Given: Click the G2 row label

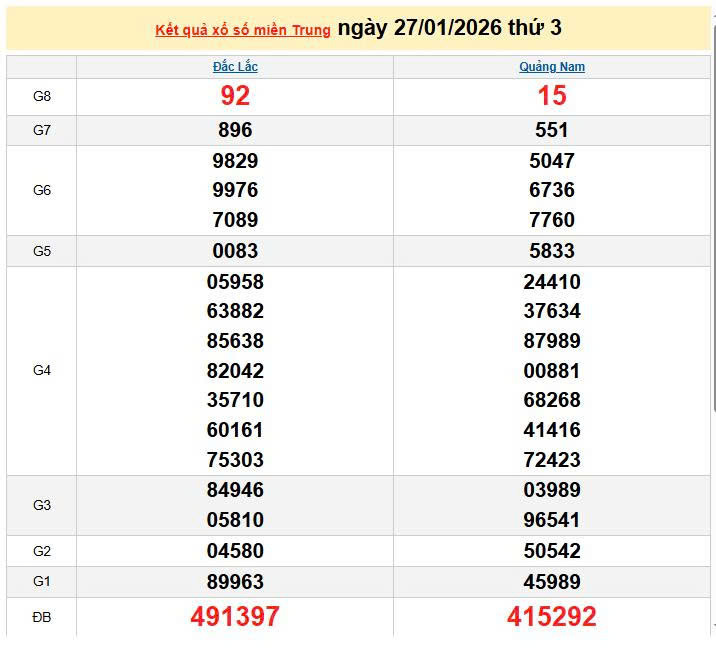Looking at the screenshot, I should (42, 552).
